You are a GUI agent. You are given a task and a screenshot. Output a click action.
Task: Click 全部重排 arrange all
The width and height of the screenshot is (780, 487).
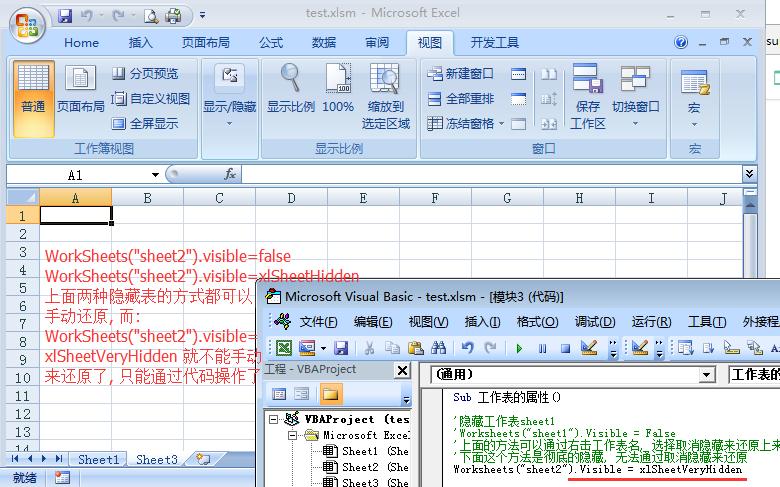click(x=461, y=98)
